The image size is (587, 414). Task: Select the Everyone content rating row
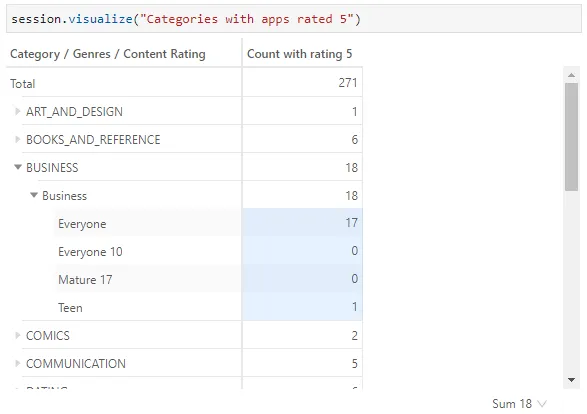(209, 223)
